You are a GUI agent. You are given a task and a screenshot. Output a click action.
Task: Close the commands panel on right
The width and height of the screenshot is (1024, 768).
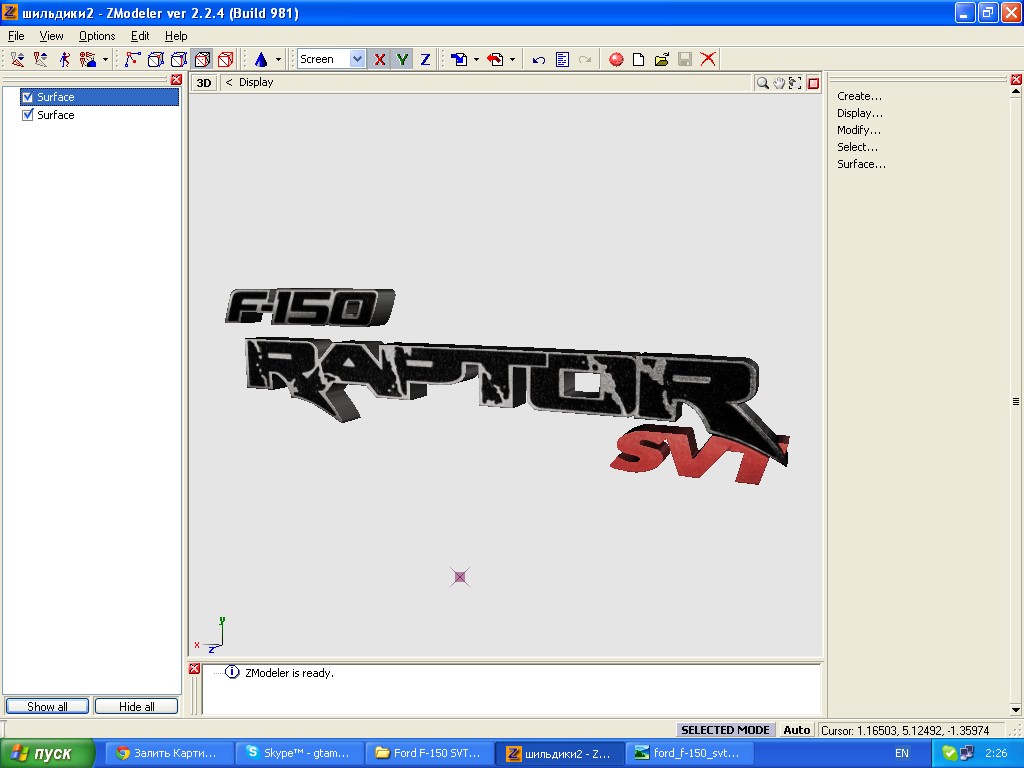coord(1016,80)
